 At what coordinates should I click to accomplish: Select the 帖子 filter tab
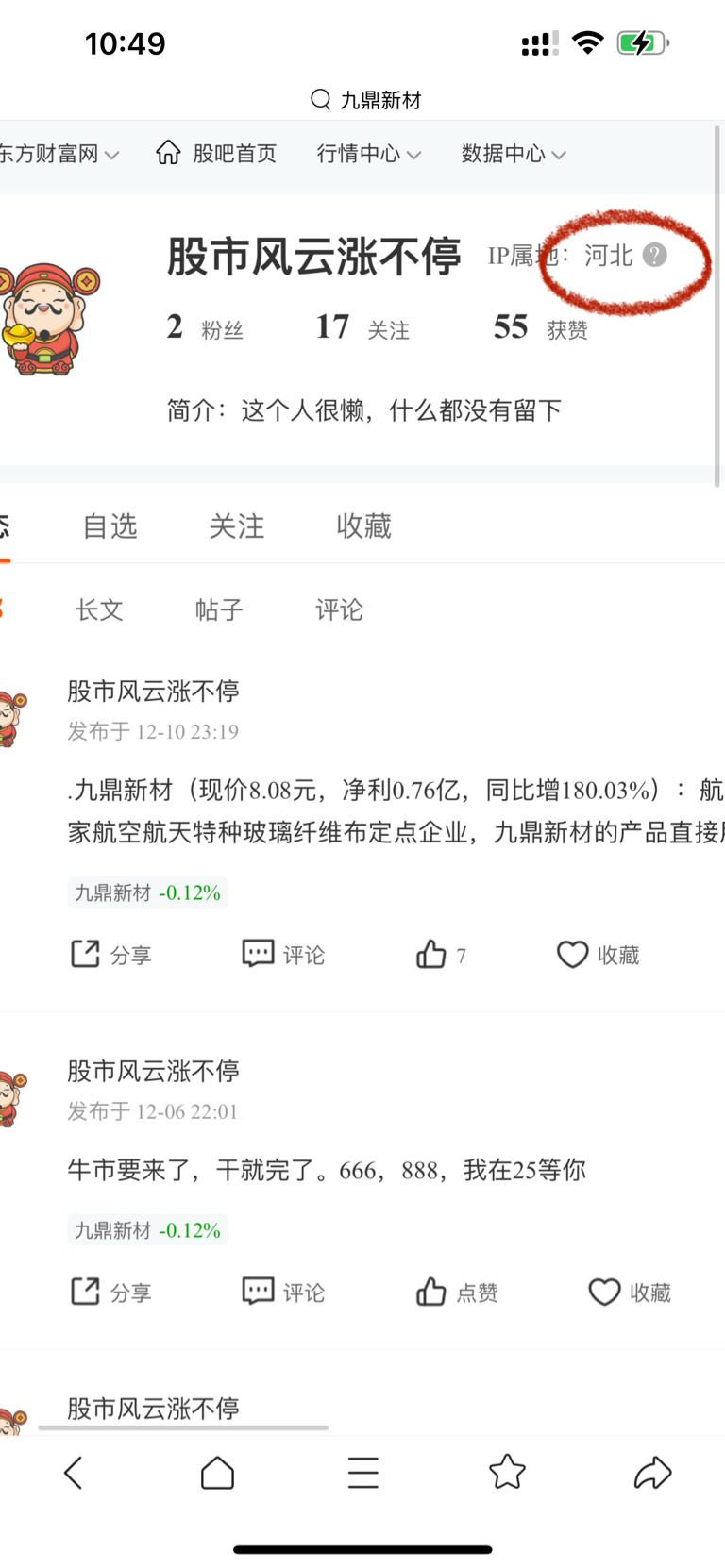(x=219, y=609)
